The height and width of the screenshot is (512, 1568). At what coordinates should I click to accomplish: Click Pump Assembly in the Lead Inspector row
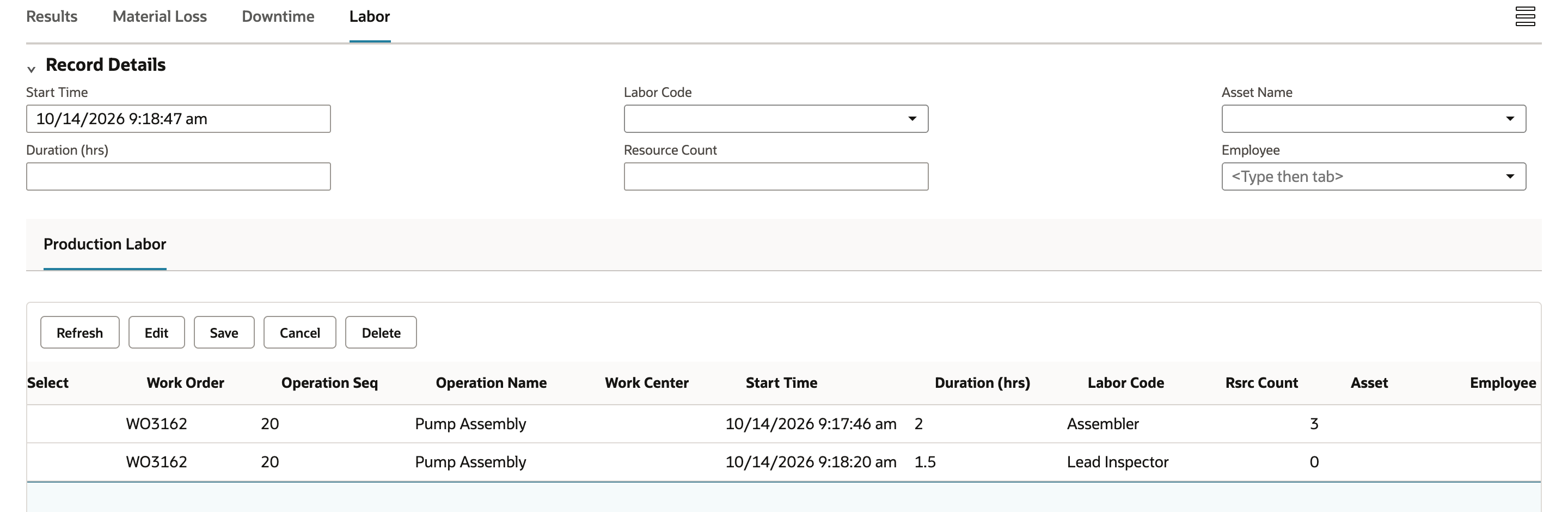(470, 462)
